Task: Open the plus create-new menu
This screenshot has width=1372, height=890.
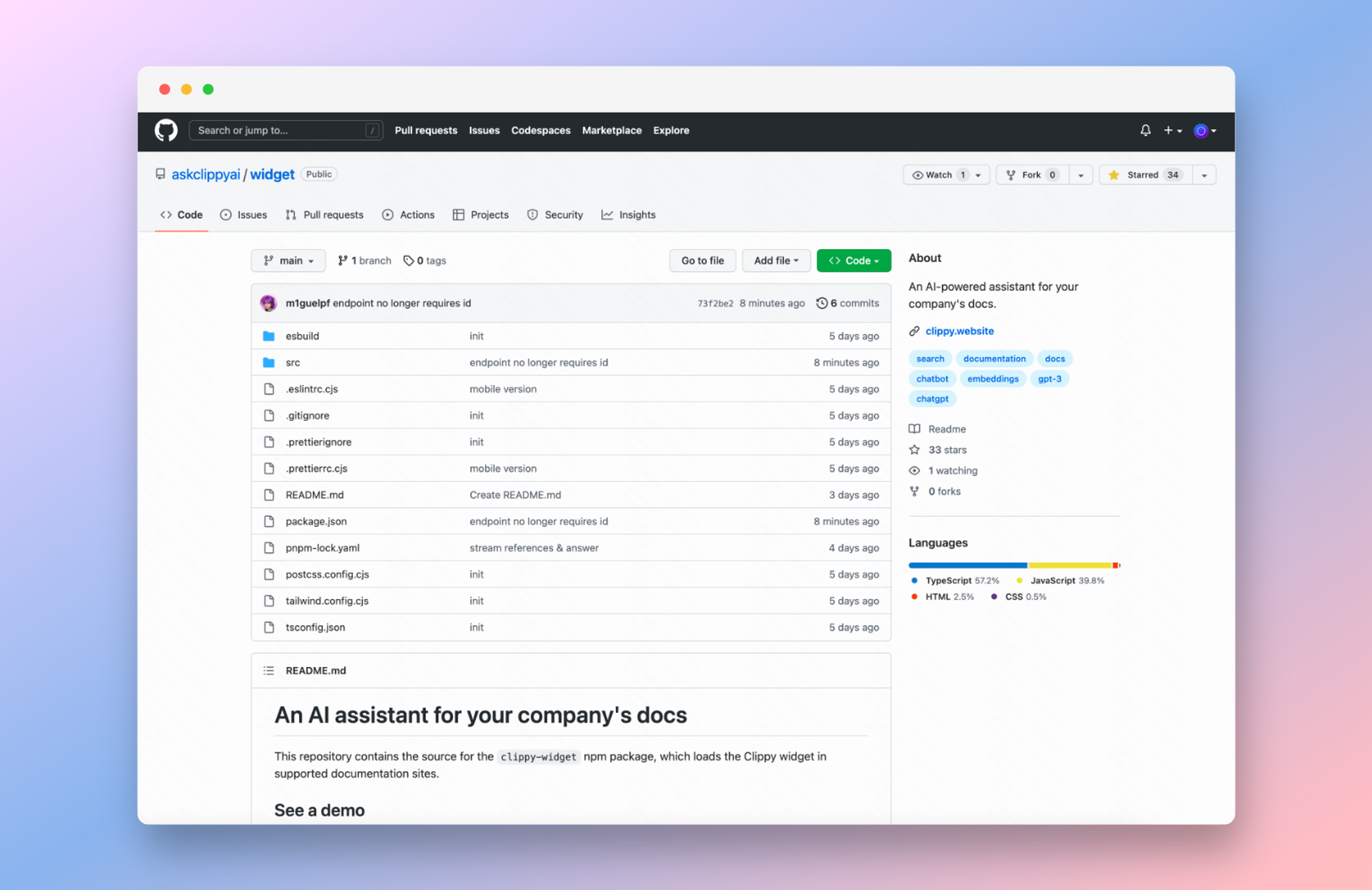Action: pyautogui.click(x=1172, y=130)
